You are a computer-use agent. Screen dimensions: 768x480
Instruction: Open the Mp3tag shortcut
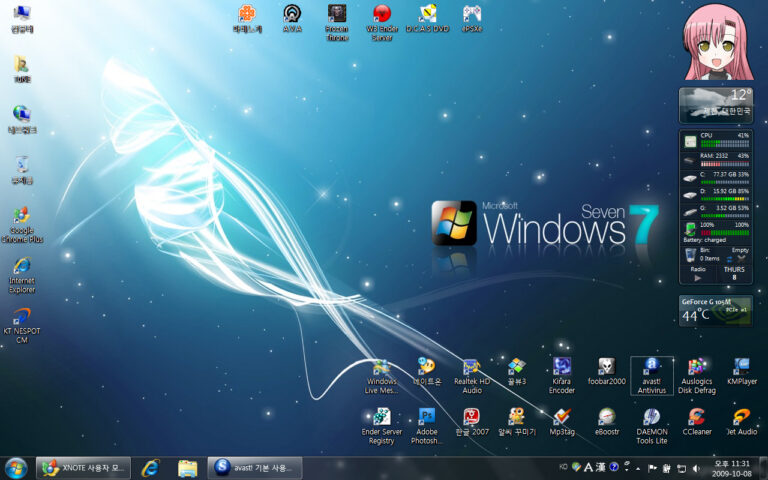(561, 422)
